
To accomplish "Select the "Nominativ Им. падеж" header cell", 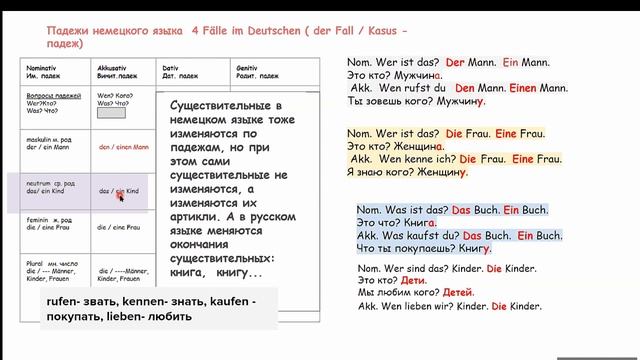I will point(55,72).
